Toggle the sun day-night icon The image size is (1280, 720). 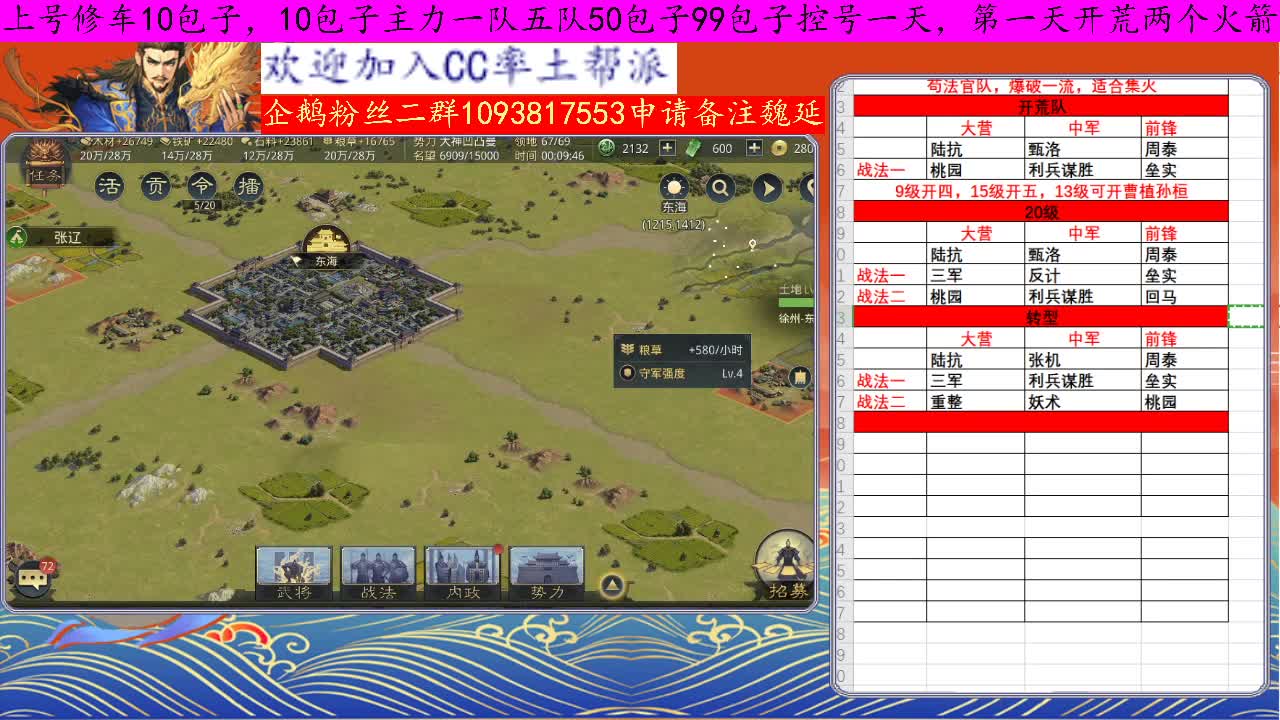click(674, 187)
